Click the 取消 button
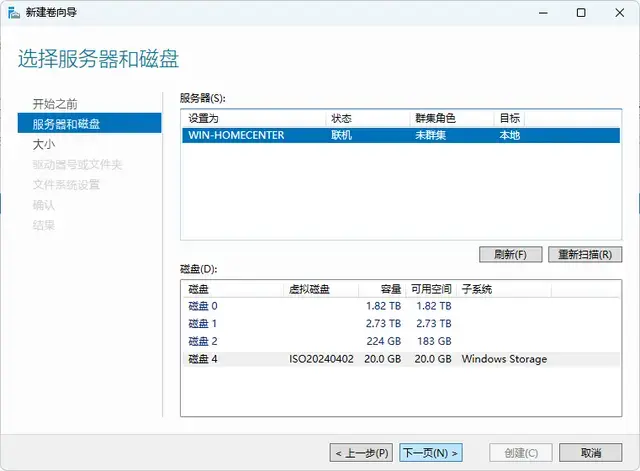The height and width of the screenshot is (471, 640). click(591, 453)
